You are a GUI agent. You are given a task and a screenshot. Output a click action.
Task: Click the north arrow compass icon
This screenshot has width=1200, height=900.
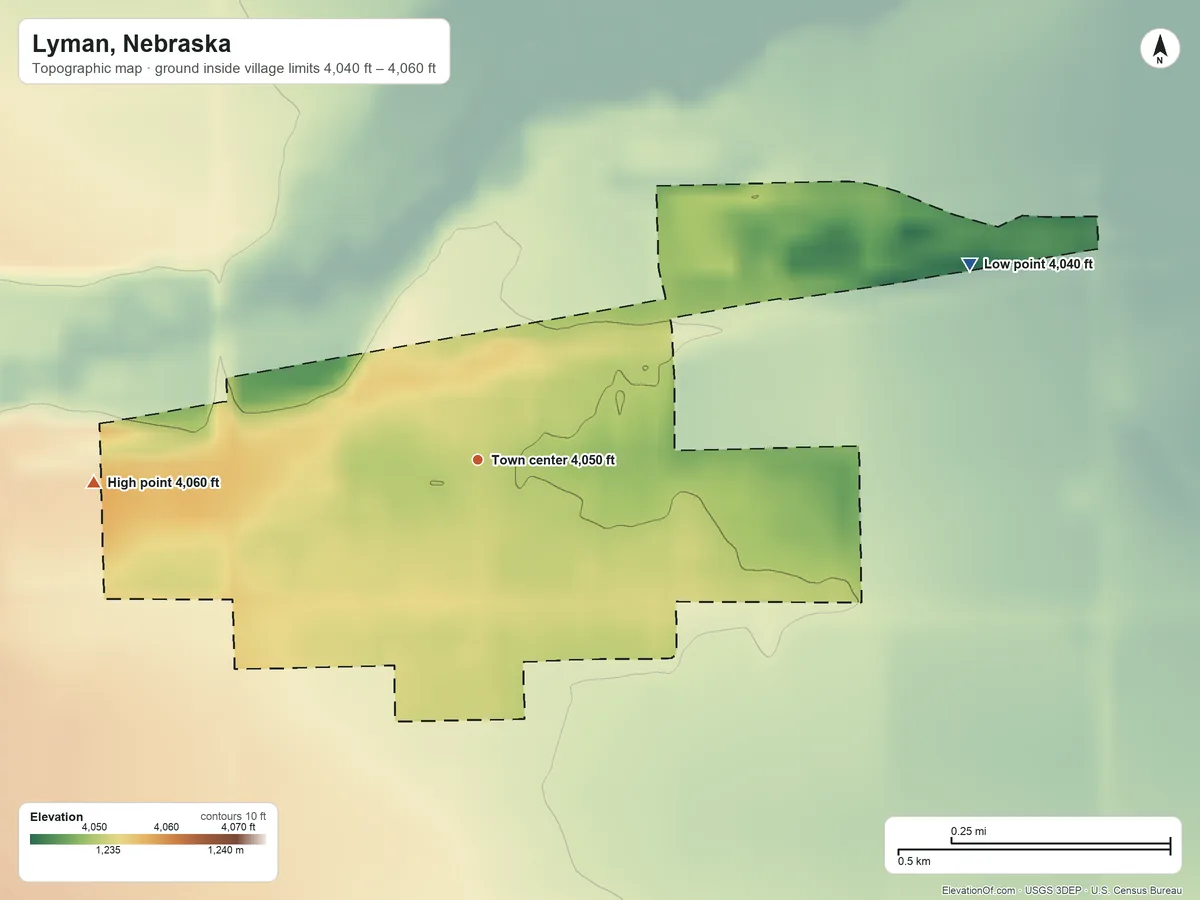[1159, 49]
